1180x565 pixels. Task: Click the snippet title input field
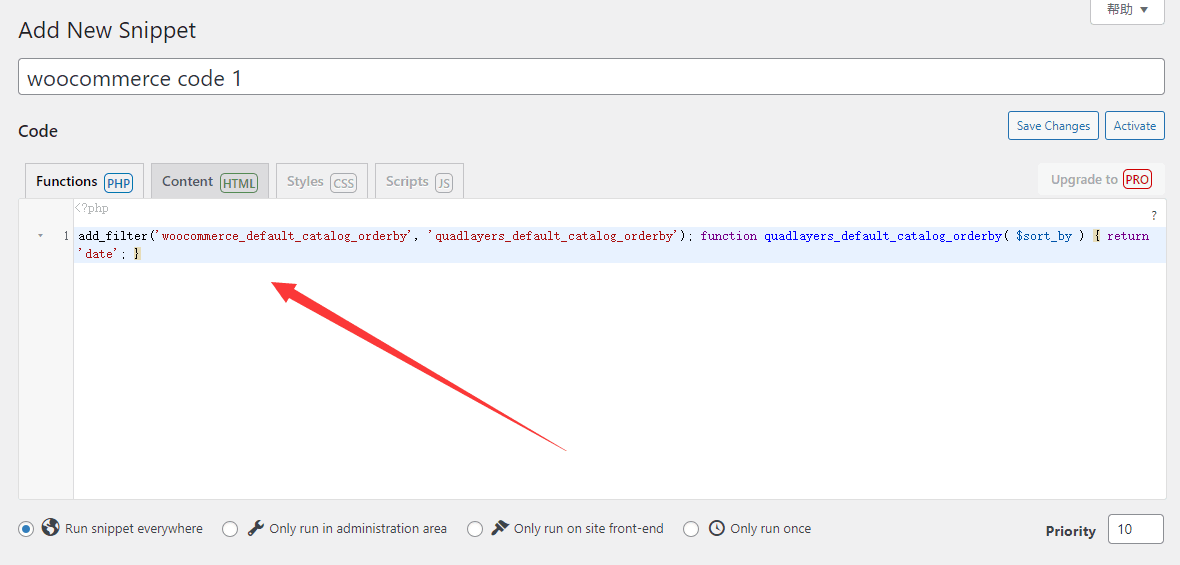click(591, 77)
